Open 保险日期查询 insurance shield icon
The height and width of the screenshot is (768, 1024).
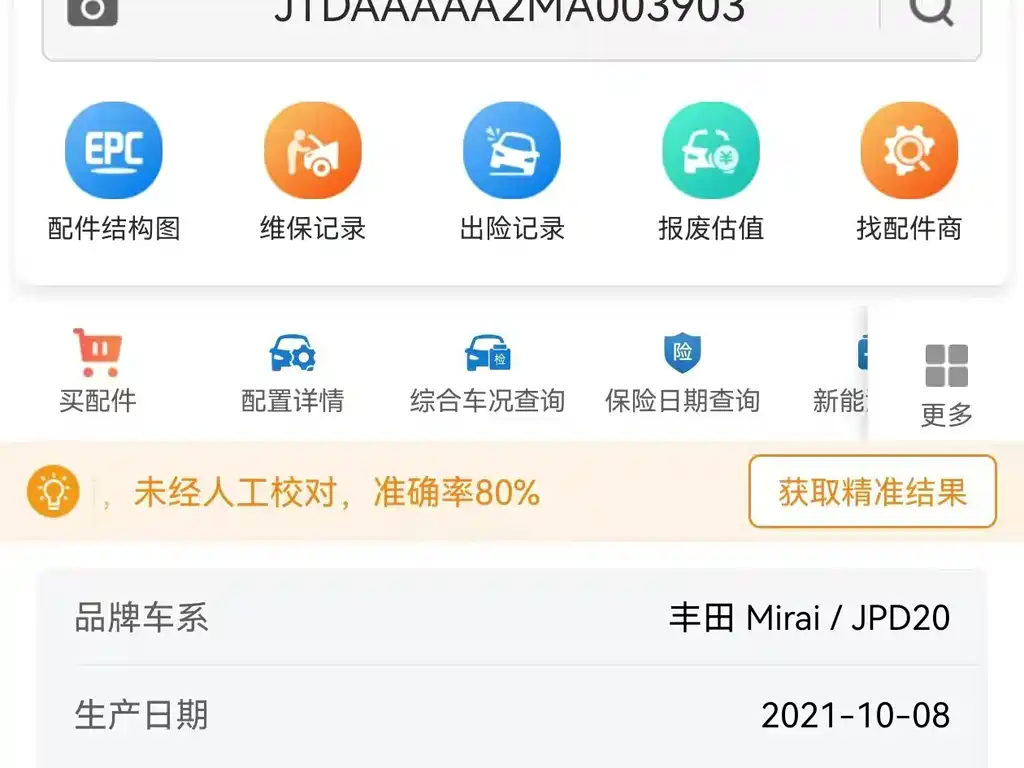[x=682, y=353]
